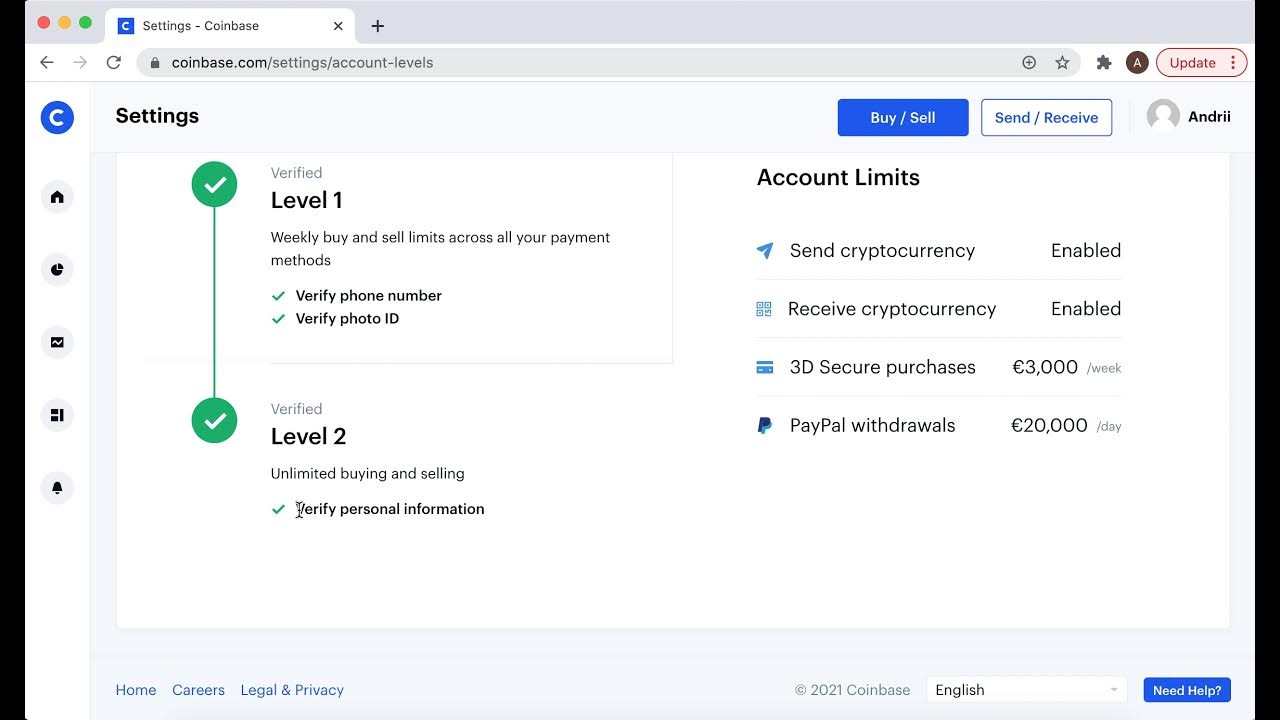Viewport: 1280px width, 720px height.
Task: Click the €3,000 weekly limit value
Action: click(1045, 367)
